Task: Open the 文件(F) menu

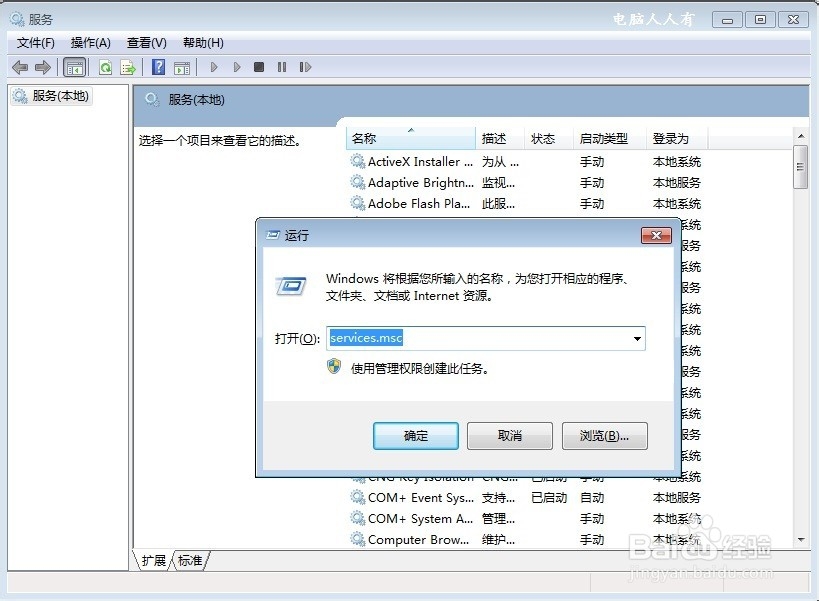Action: [36, 43]
